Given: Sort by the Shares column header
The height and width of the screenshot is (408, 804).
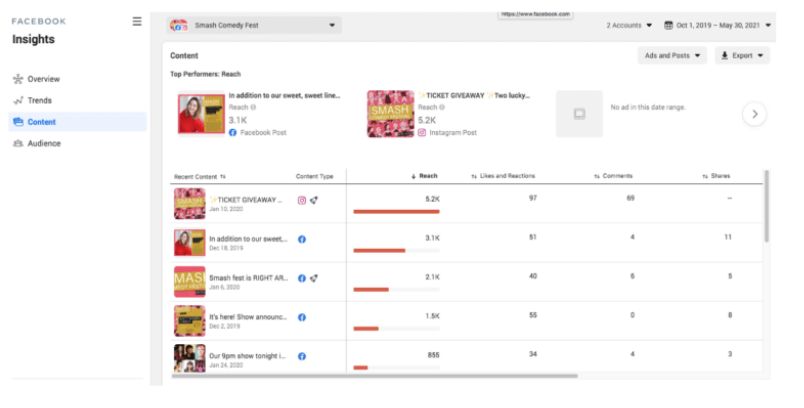Looking at the screenshot, I should 716,176.
